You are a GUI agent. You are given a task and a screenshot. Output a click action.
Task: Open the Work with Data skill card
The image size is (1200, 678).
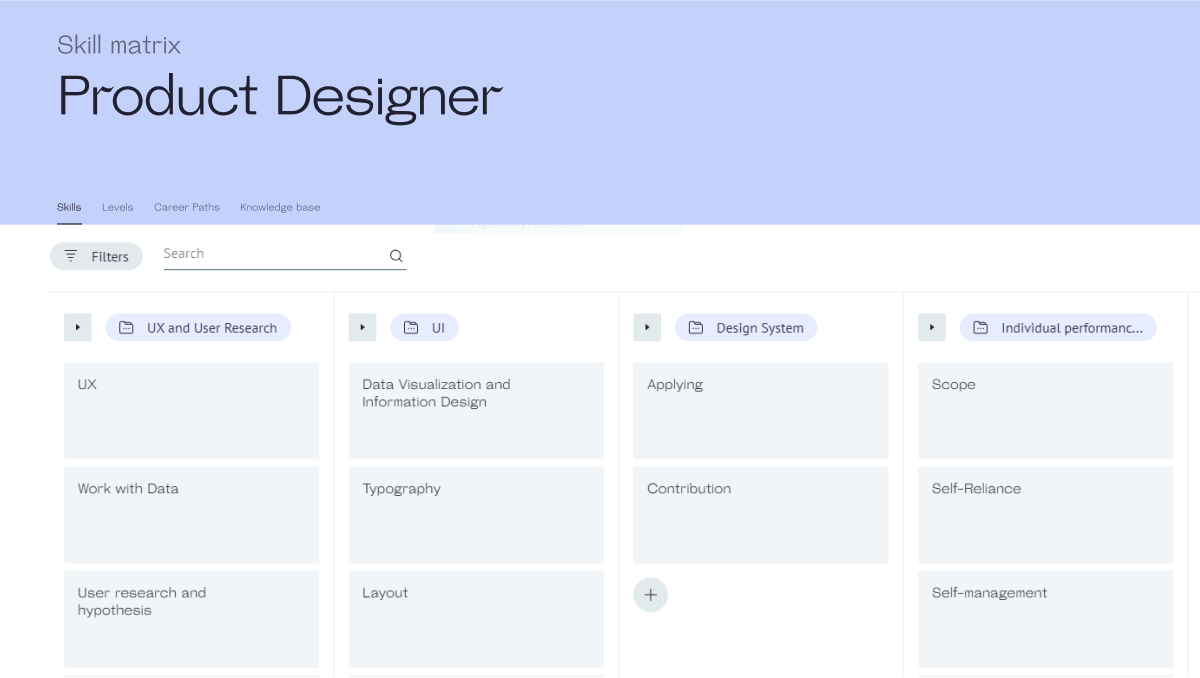click(191, 515)
